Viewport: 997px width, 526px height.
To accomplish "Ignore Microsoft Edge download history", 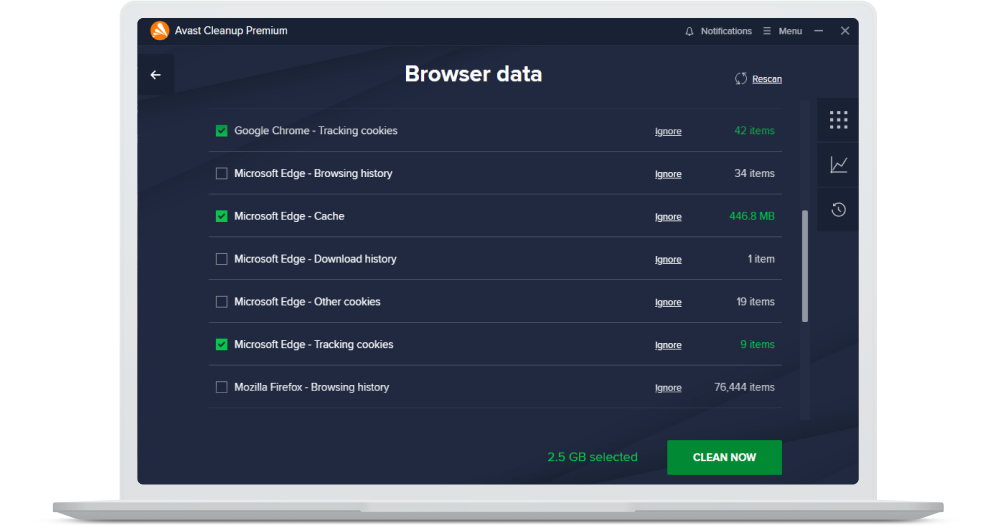I will click(668, 259).
